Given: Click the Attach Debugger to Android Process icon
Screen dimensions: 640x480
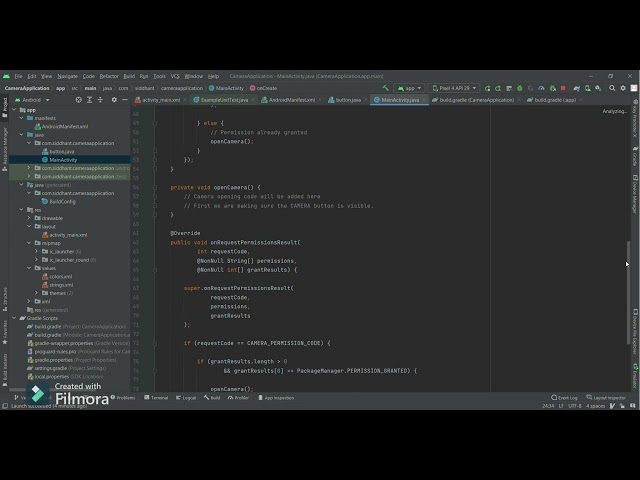Looking at the screenshot, I should pos(552,88).
